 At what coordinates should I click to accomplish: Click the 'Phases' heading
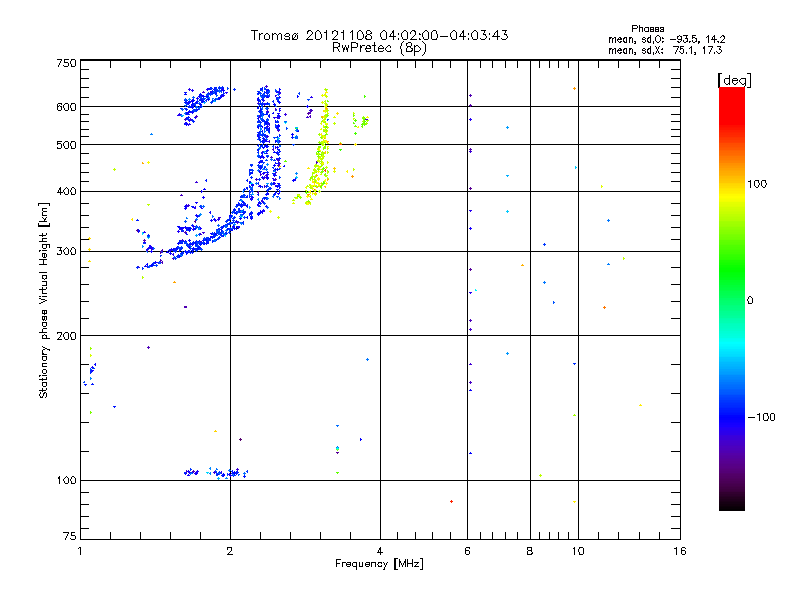pyautogui.click(x=647, y=29)
